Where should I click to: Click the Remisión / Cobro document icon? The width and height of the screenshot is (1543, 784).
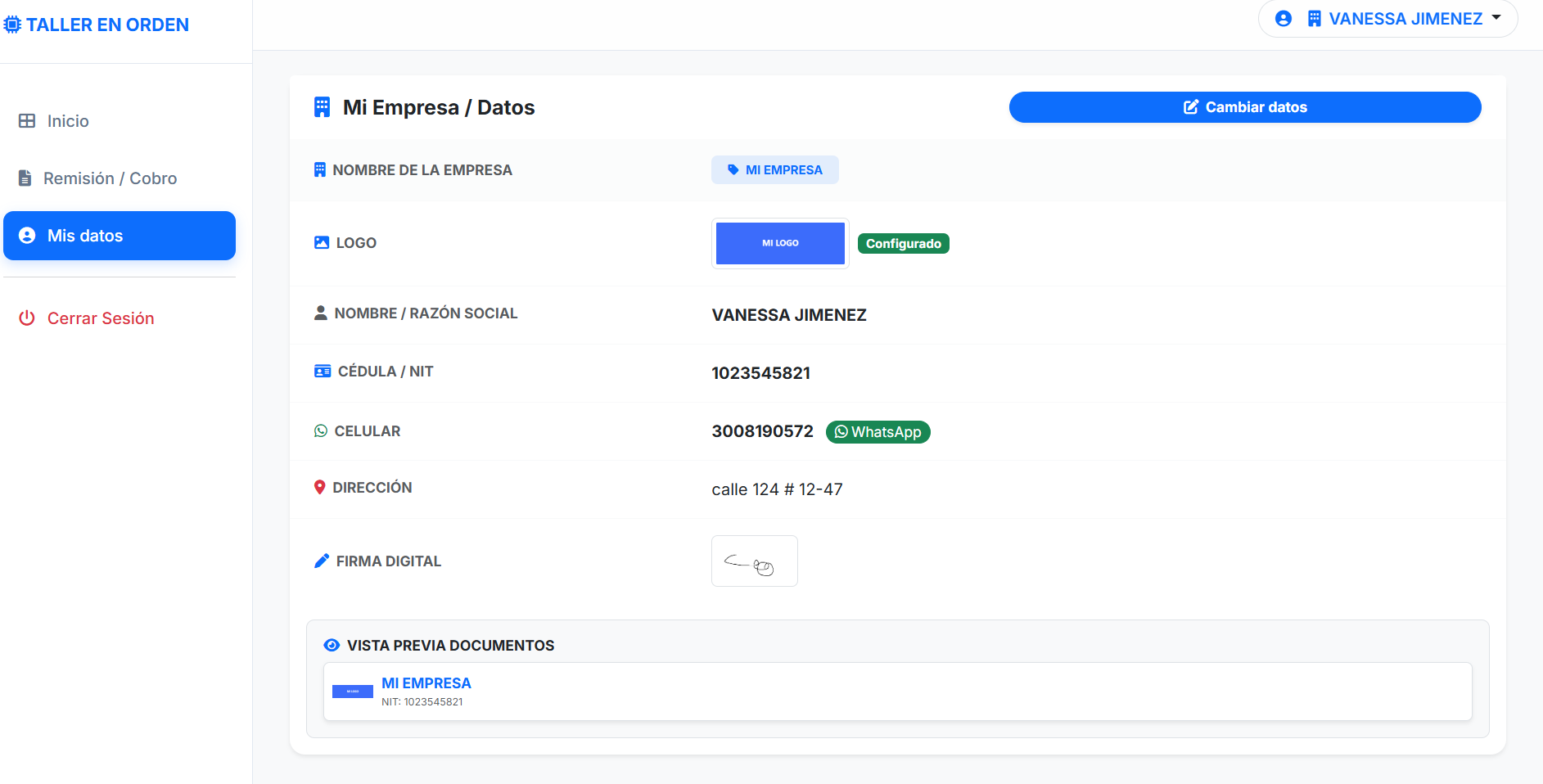(x=25, y=178)
